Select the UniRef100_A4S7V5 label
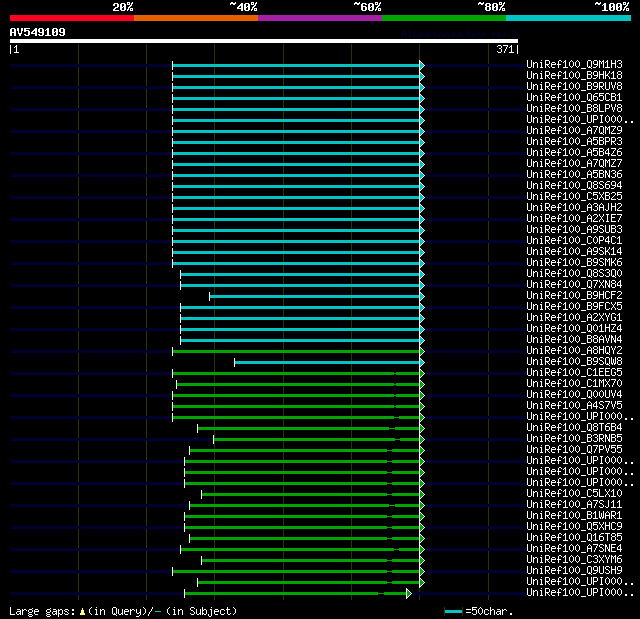 (x=574, y=406)
